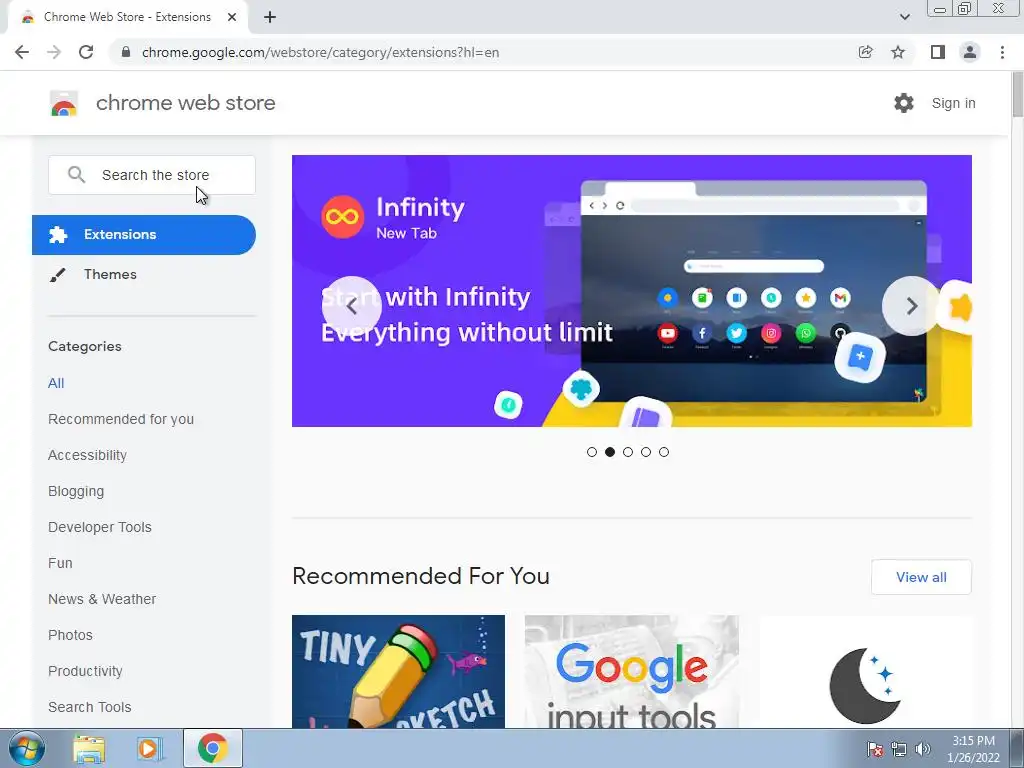The image size is (1024, 768).
Task: Reload the Chrome Web Store page
Action: [86, 52]
